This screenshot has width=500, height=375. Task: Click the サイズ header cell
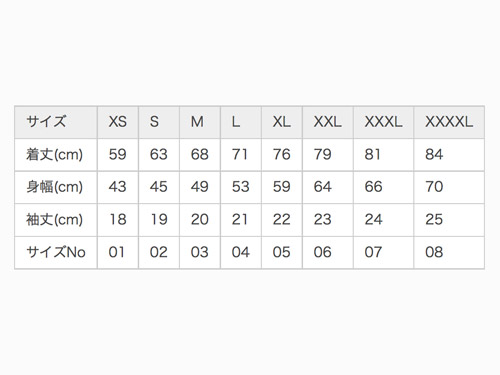coord(56,122)
